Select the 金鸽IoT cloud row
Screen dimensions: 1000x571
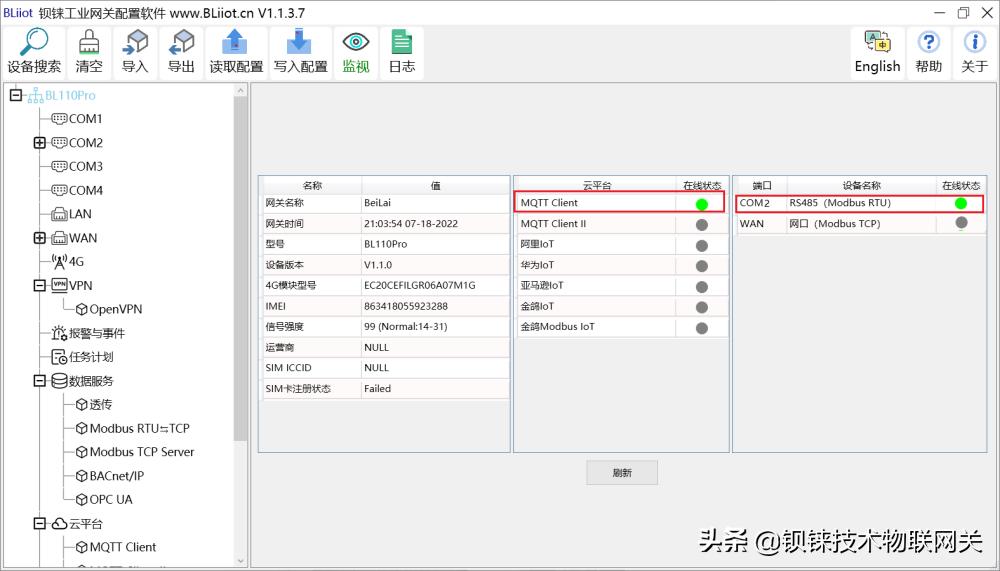[622, 306]
